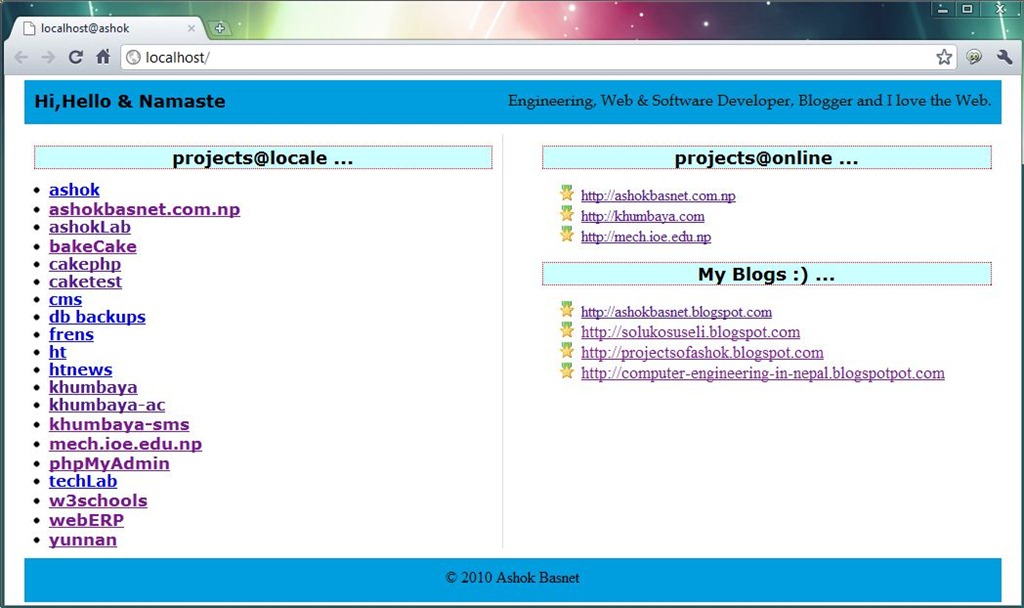Select the localhost@ashok tab
Viewport: 1024px width, 608px height.
point(85,29)
